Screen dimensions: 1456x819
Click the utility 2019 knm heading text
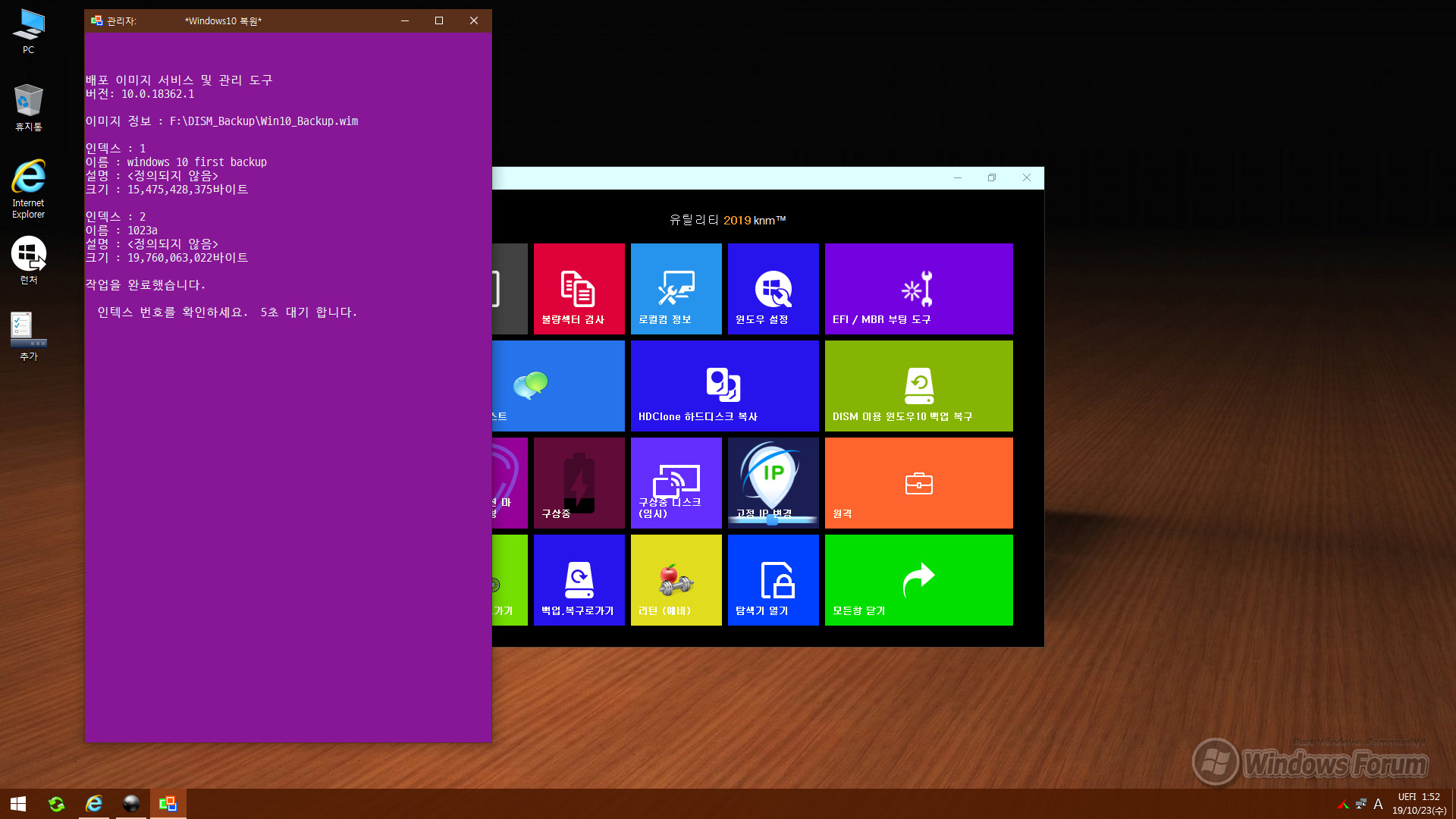pos(727,220)
